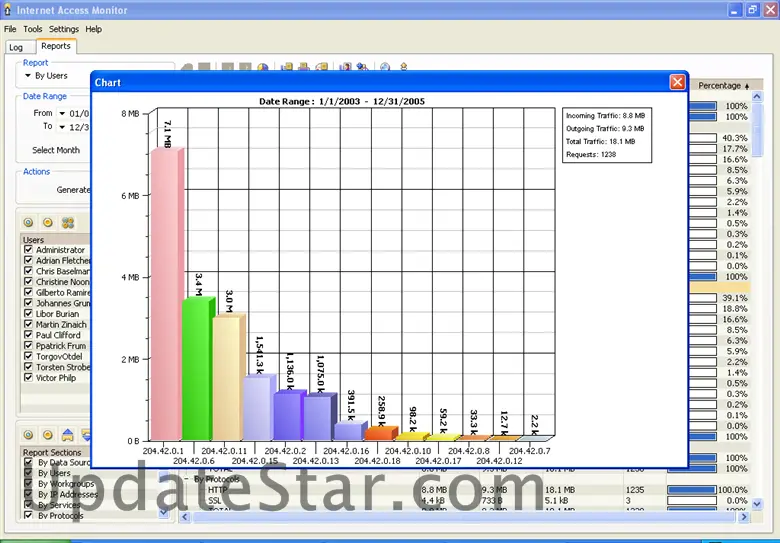Click the 40.3% percentage bar

click(x=703, y=138)
